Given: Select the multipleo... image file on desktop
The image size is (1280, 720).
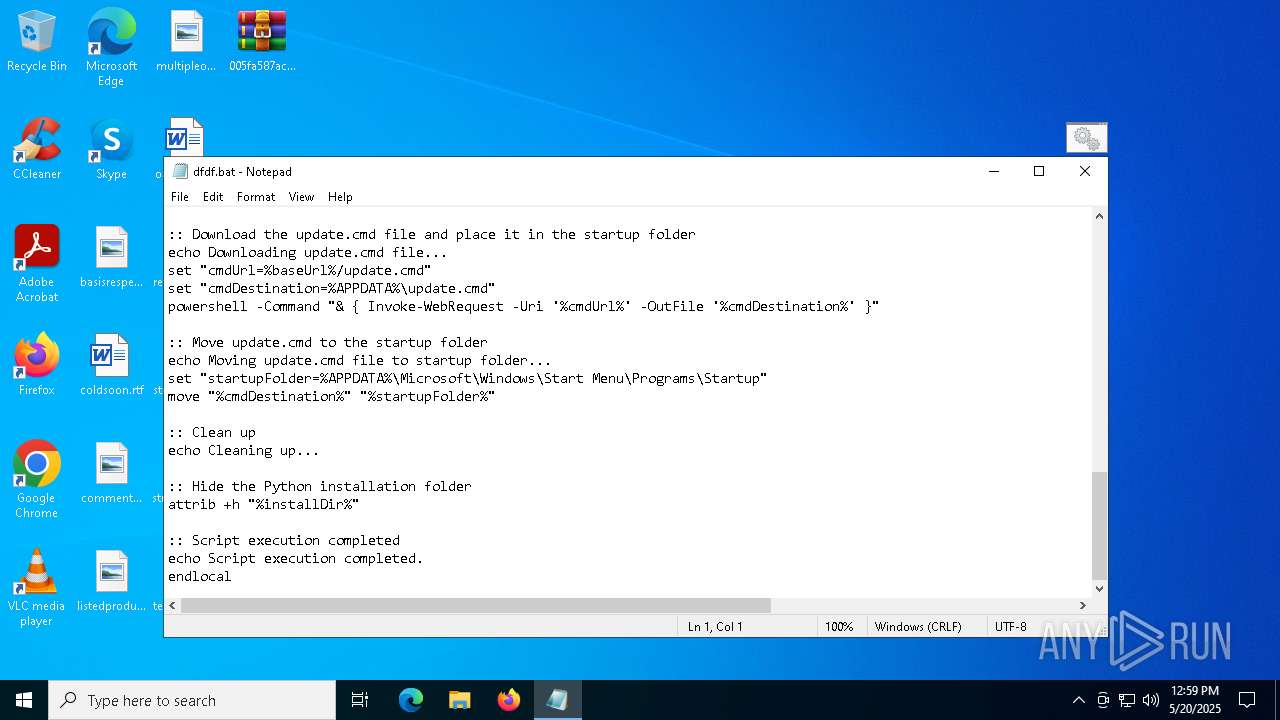Looking at the screenshot, I should pos(186,42).
